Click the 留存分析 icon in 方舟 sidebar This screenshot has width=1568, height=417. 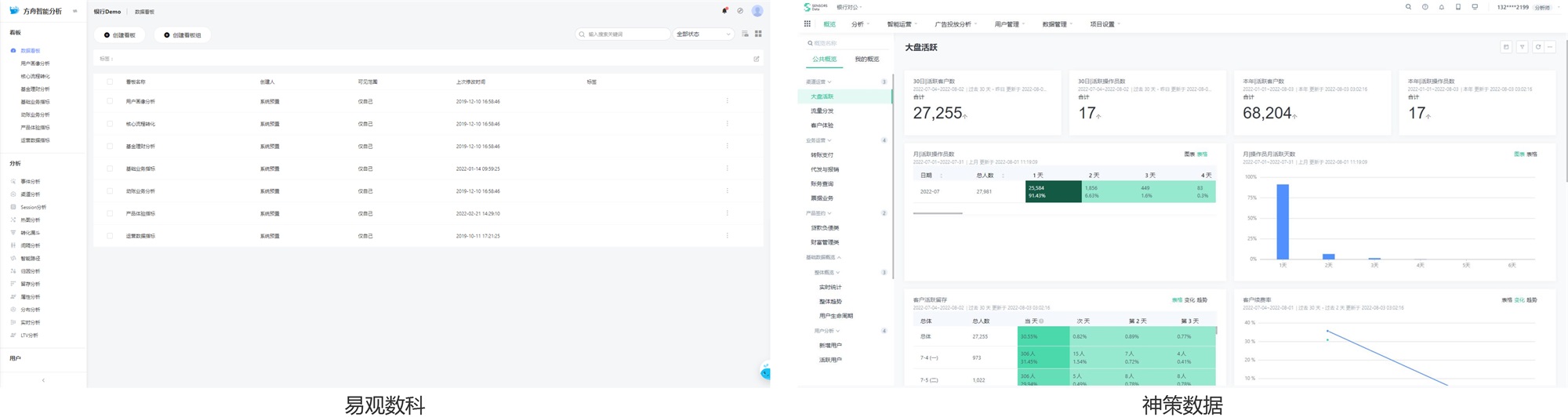click(13, 284)
